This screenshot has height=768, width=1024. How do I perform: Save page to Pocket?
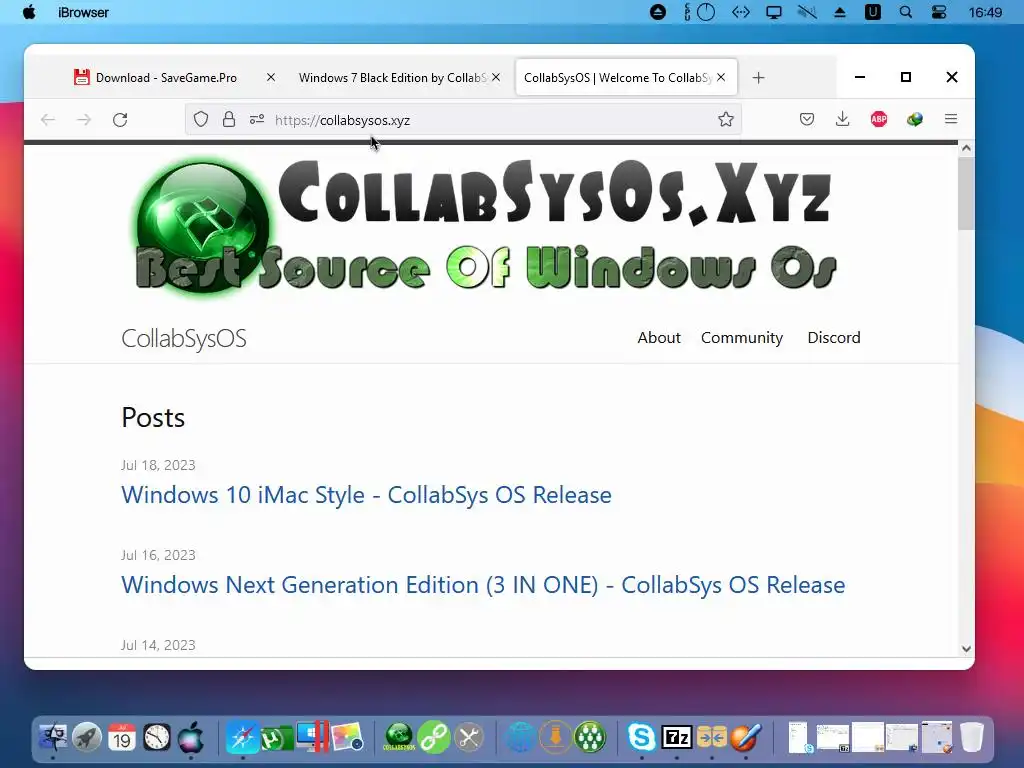pyautogui.click(x=807, y=119)
